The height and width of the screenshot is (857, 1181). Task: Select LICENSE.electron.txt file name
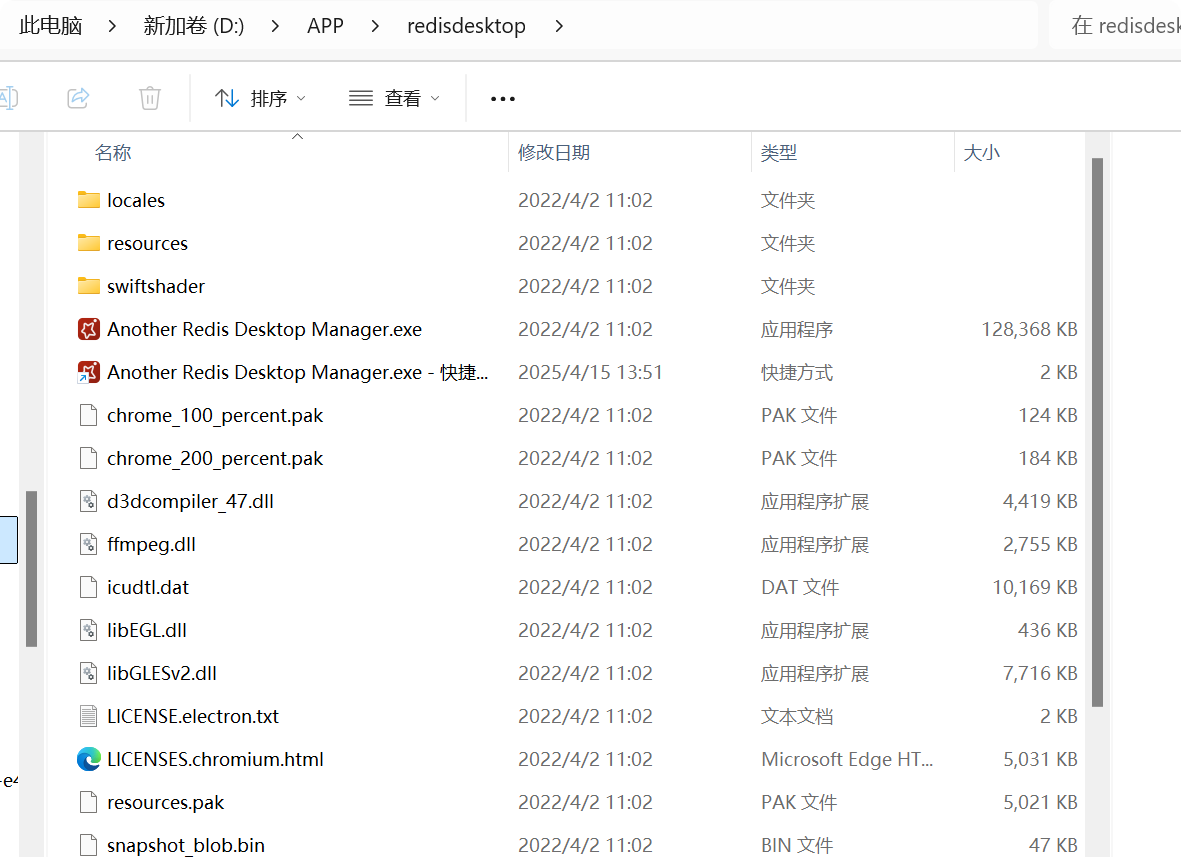(x=193, y=715)
